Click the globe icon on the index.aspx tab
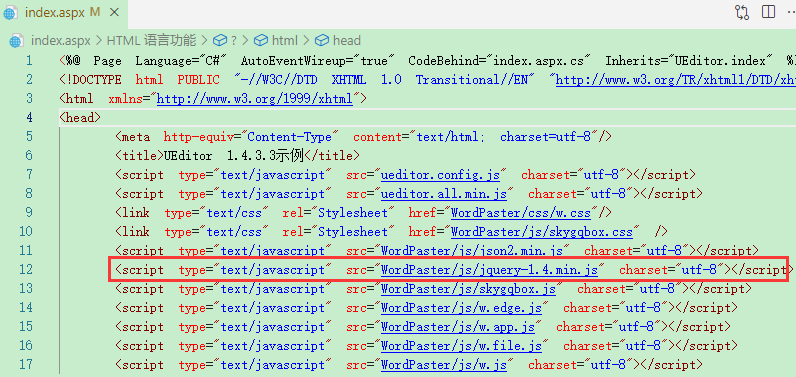This screenshot has width=796, height=377. click(11, 14)
